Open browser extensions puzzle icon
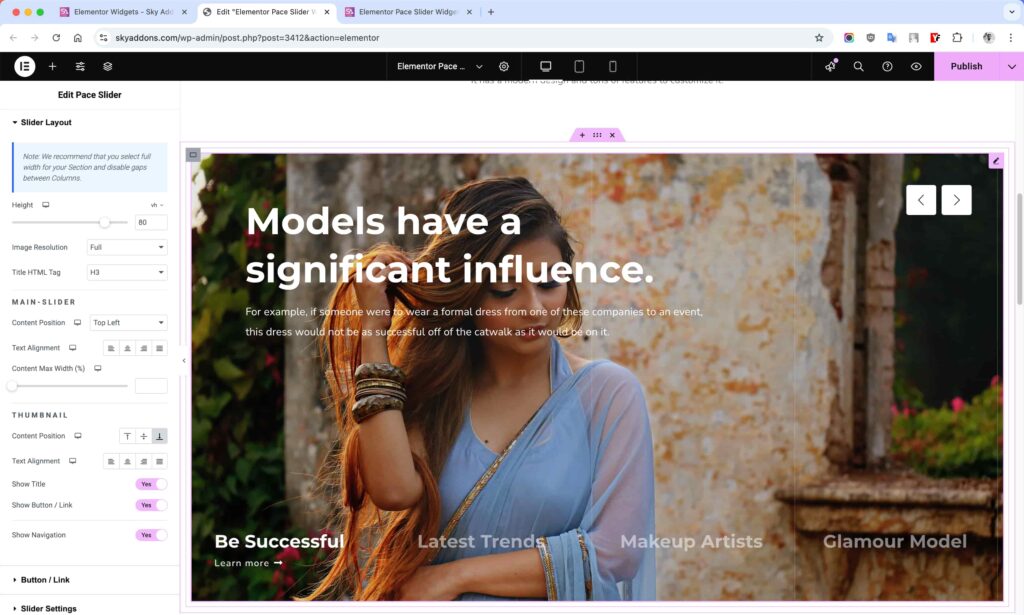Image resolution: width=1024 pixels, height=615 pixels. [957, 38]
